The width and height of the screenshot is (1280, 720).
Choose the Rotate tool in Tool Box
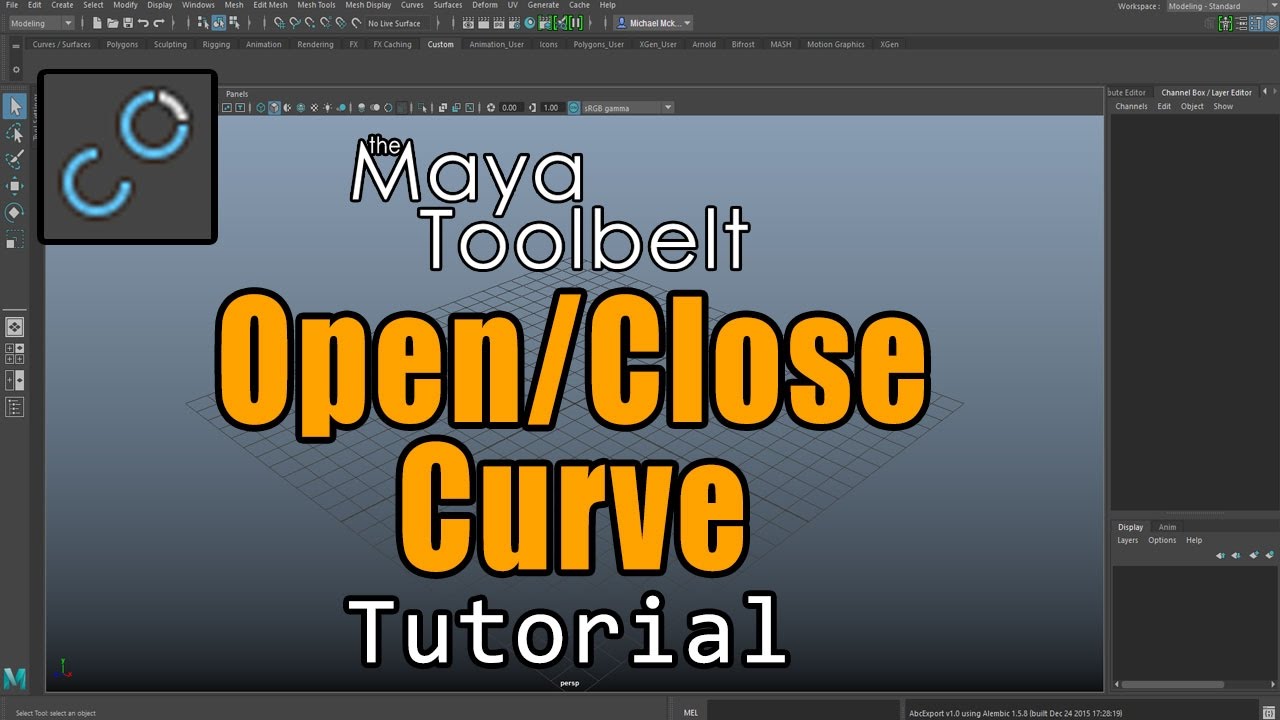point(15,212)
